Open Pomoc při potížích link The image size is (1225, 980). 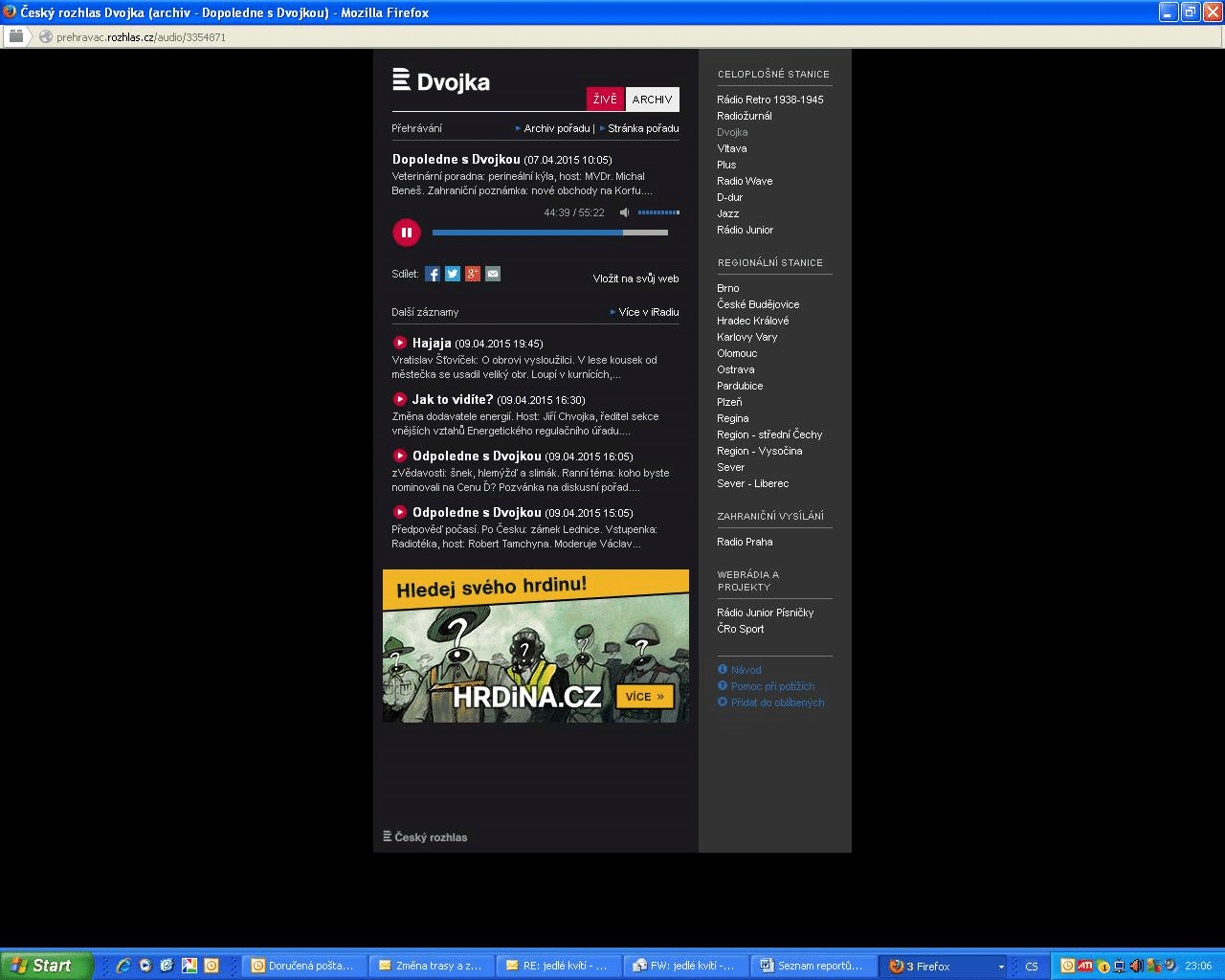pos(773,686)
